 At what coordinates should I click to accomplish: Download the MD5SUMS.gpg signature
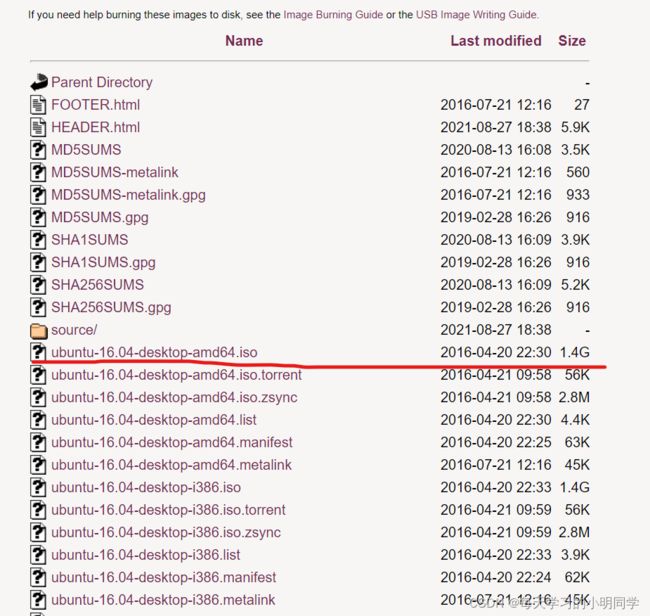click(99, 217)
